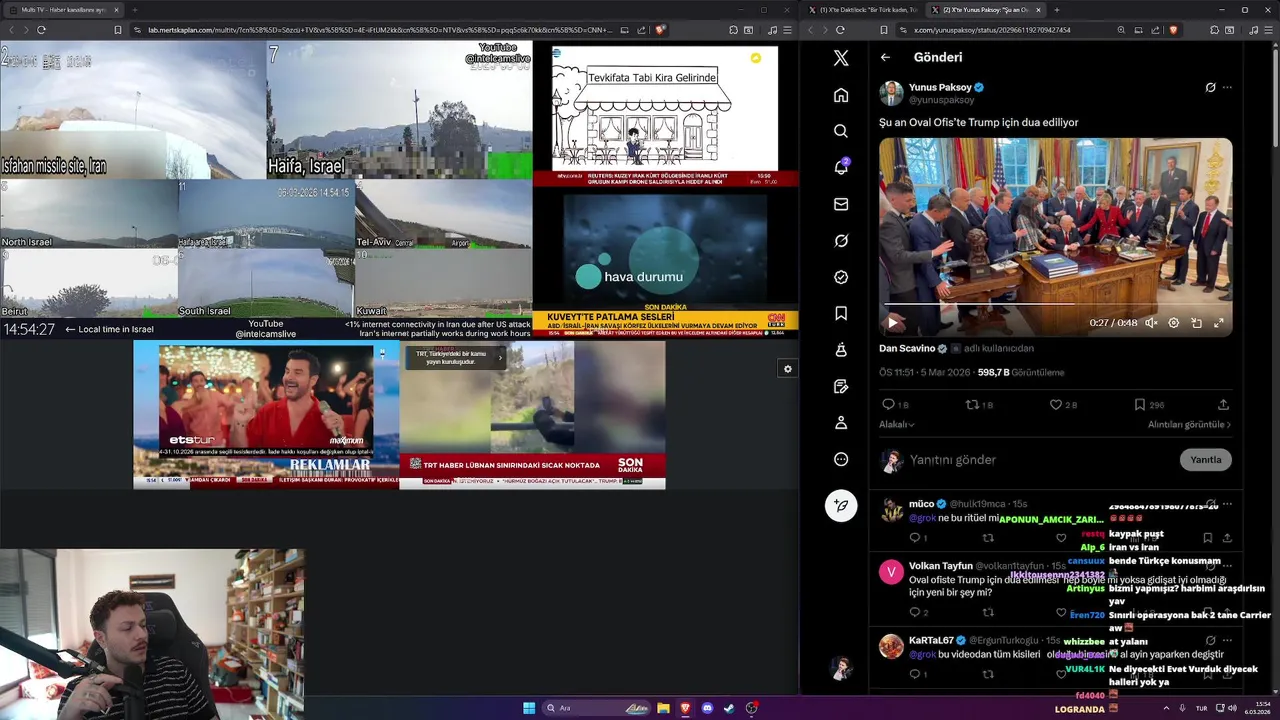The height and width of the screenshot is (720, 1280).
Task: Like the Yunus Paksoy post
Action: 1055,404
